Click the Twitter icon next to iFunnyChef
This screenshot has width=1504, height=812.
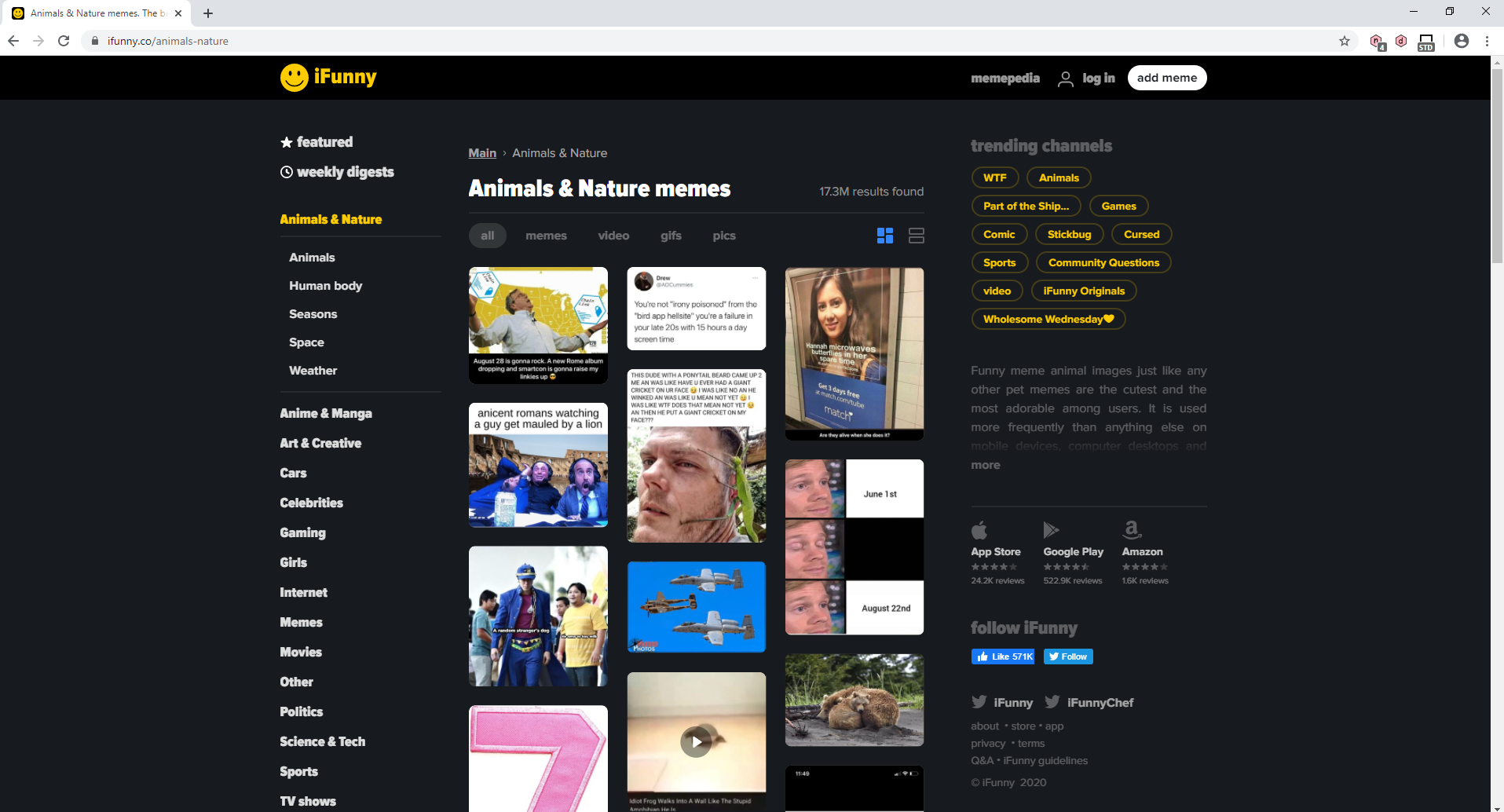tap(1052, 701)
